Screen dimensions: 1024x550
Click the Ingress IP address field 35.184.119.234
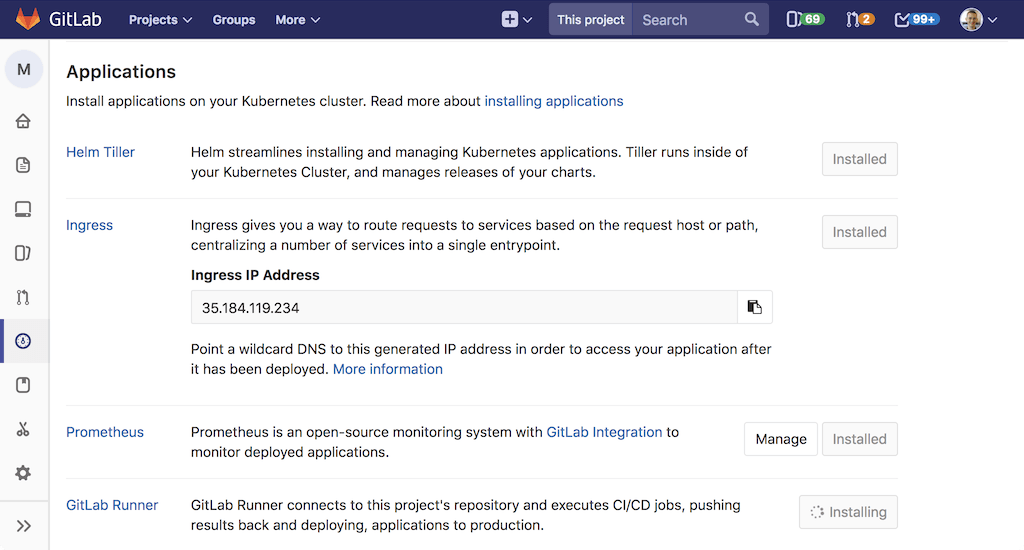coord(464,307)
